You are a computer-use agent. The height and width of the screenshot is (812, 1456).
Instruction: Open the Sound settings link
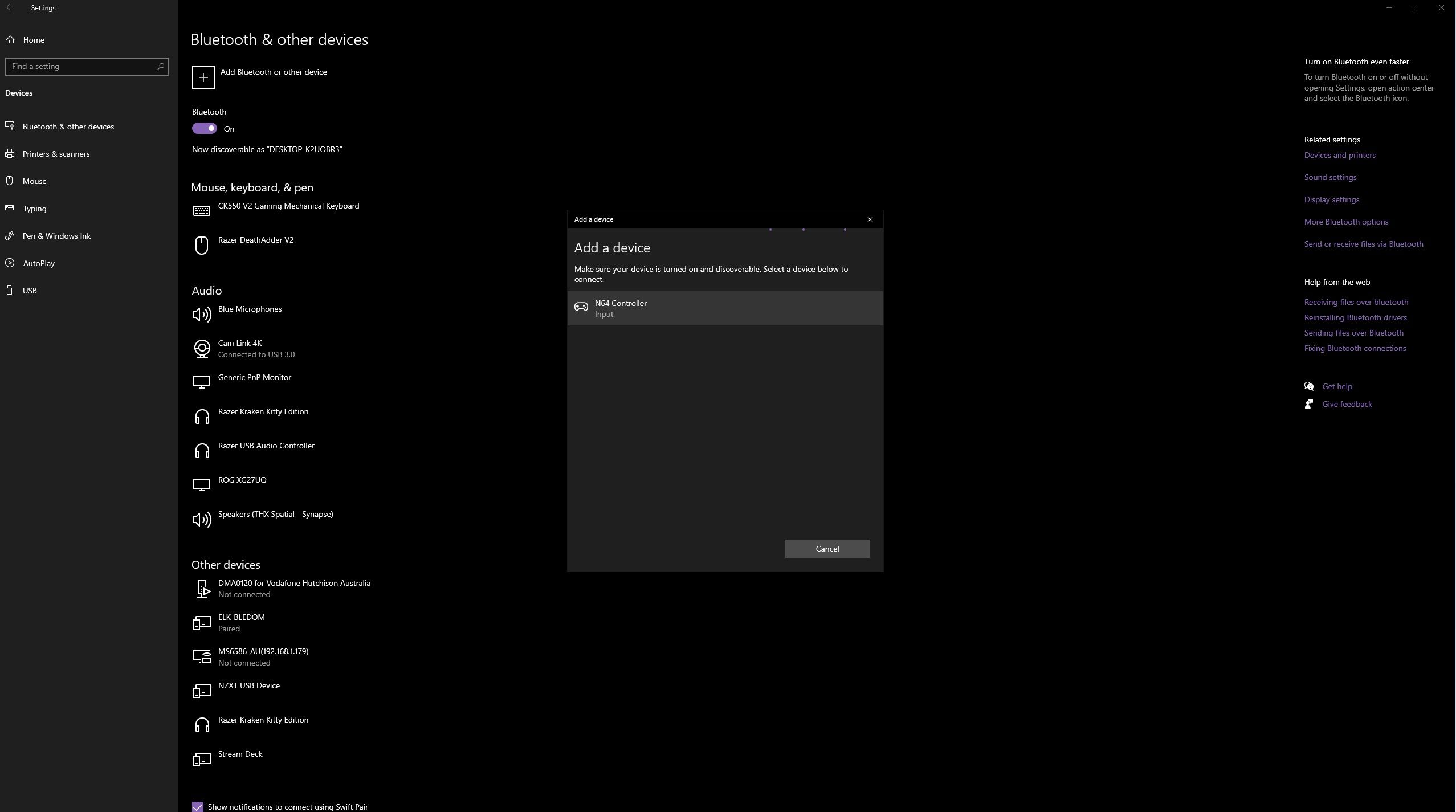coord(1330,177)
